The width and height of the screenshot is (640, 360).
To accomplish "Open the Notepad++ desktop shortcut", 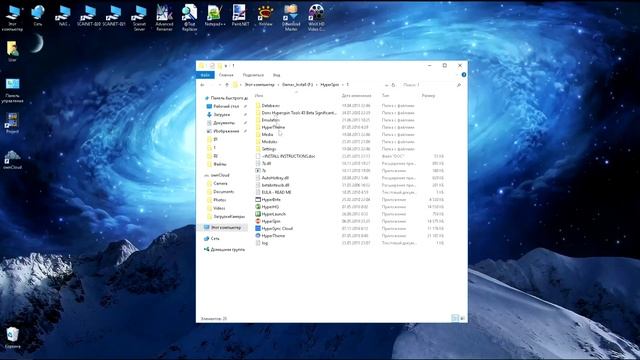I will [215, 16].
